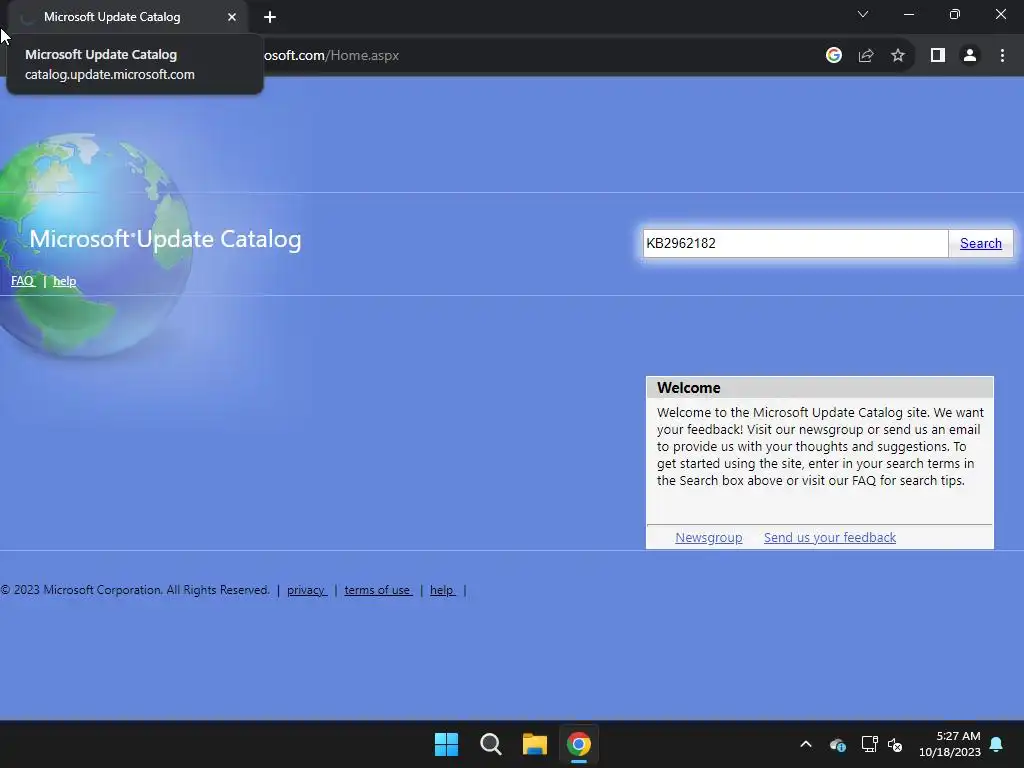Open the Chrome profile menu

click(x=970, y=56)
